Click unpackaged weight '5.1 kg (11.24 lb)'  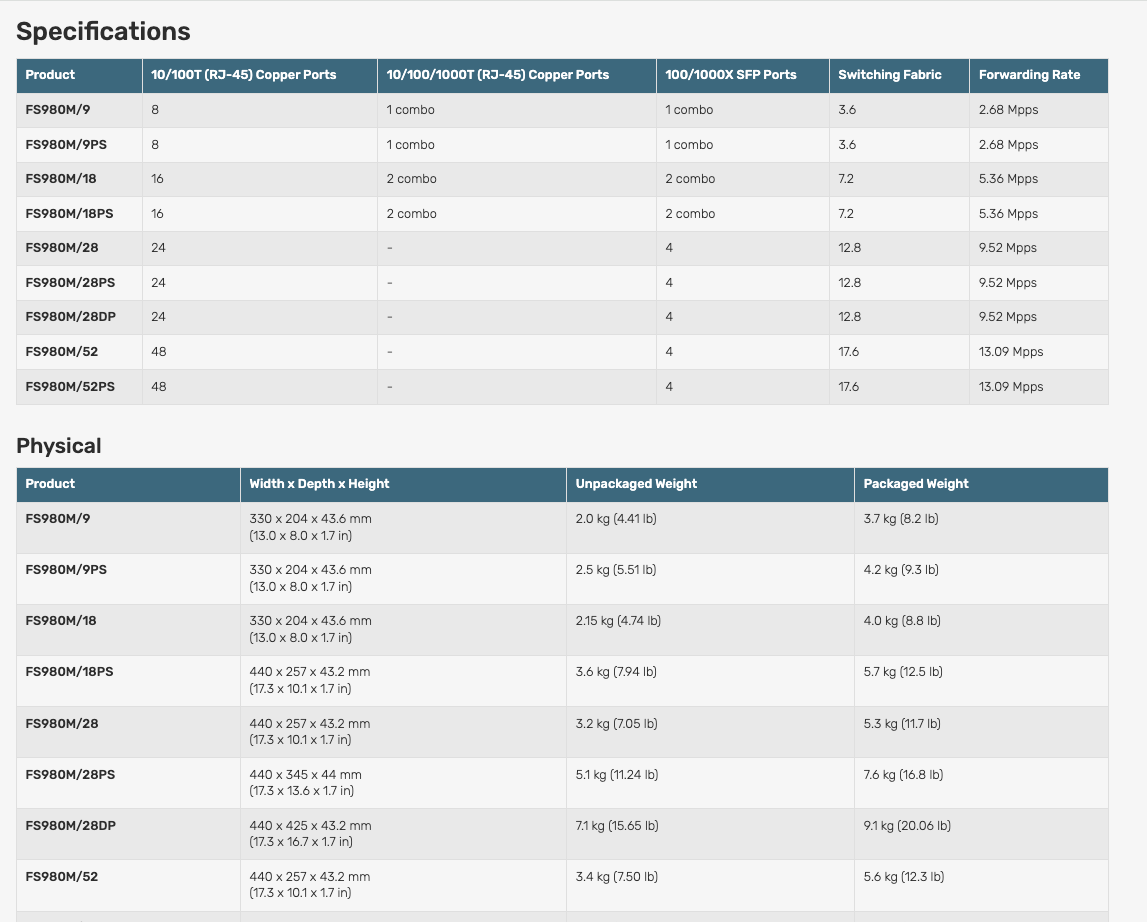(617, 774)
